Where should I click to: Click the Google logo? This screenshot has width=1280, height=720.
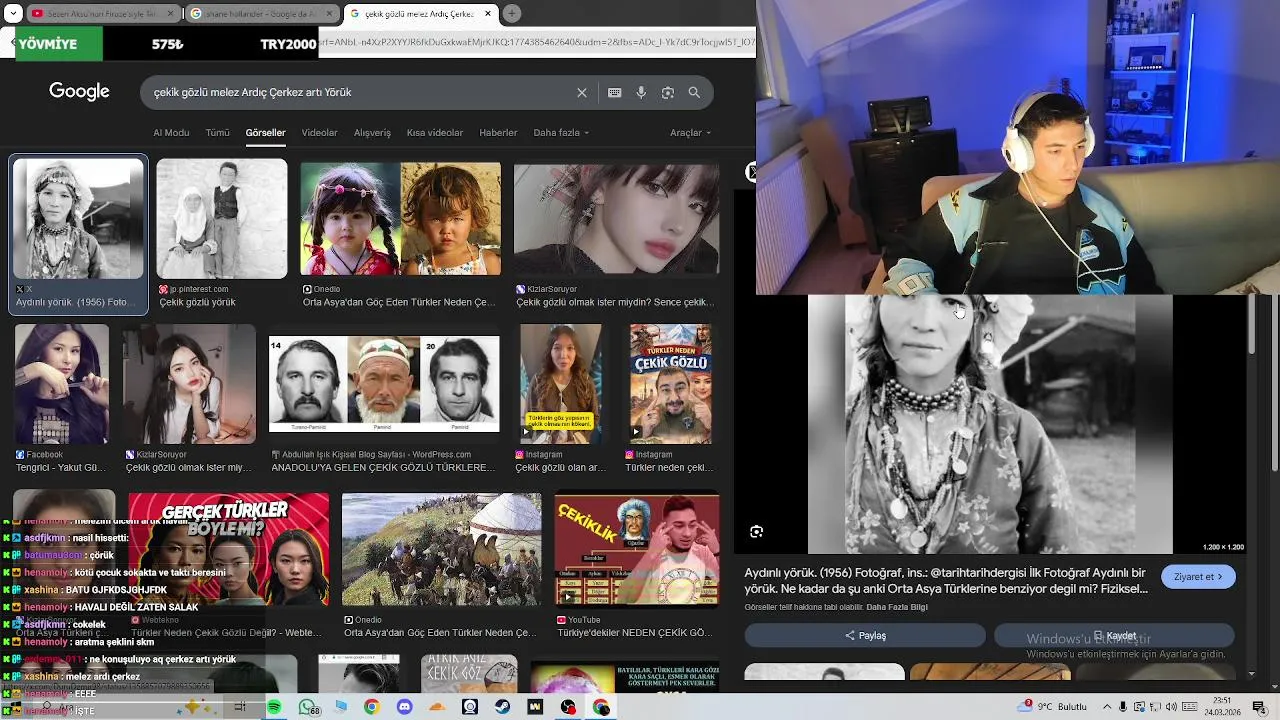coord(79,92)
